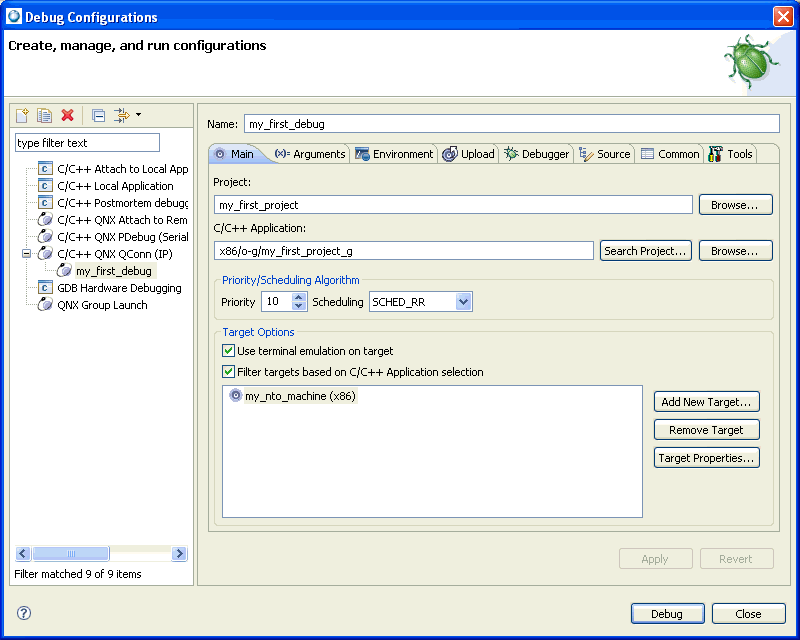Open Target Properties
The image size is (800, 640).
tap(706, 457)
